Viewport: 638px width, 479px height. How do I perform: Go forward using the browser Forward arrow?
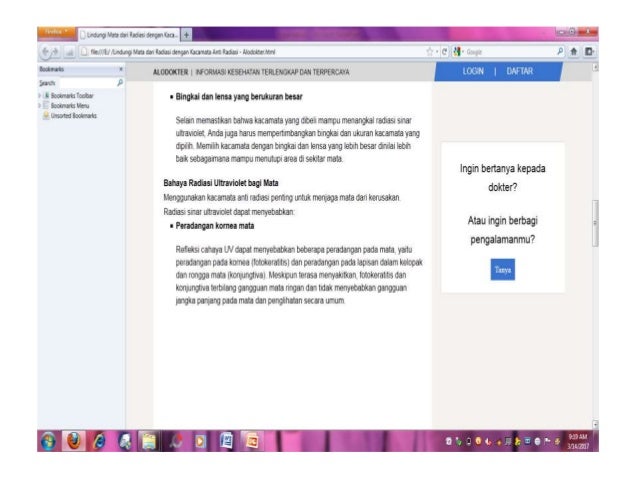tap(55, 52)
